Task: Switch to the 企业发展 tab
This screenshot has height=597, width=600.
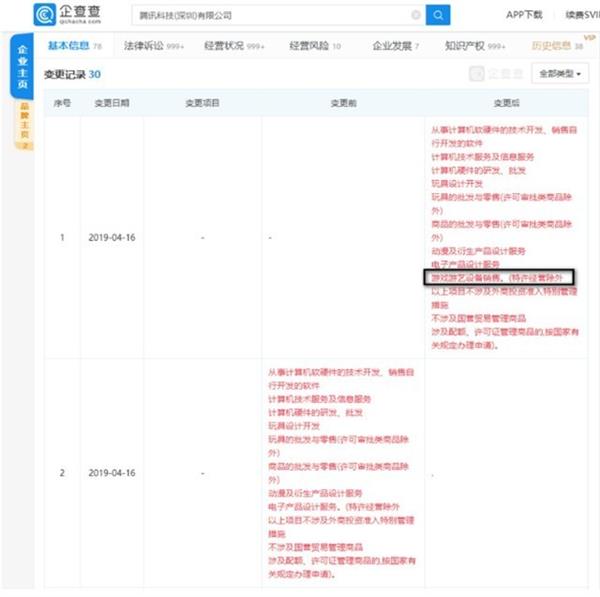Action: pos(396,46)
